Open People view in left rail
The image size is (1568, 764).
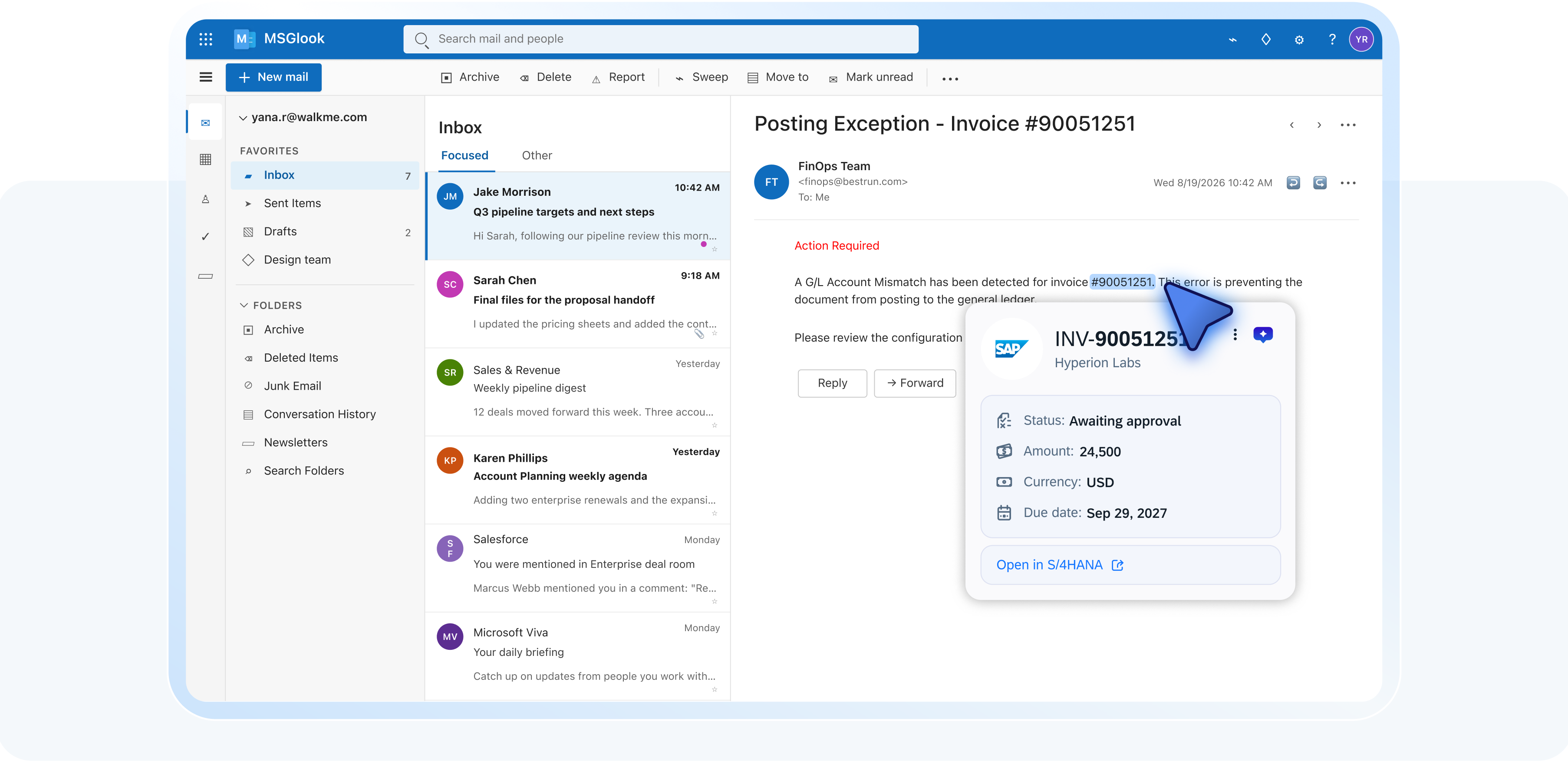click(206, 199)
